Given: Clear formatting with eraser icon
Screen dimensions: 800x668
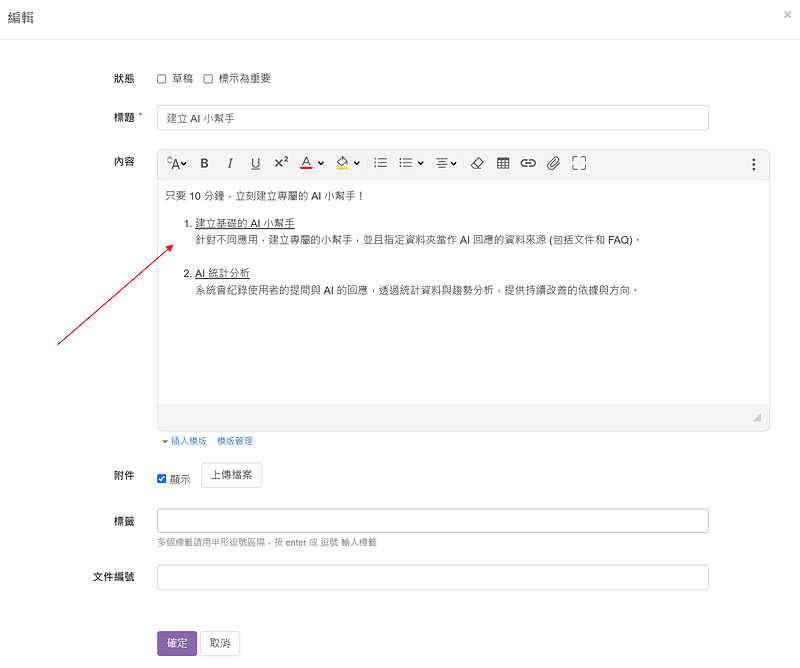Looking at the screenshot, I should (477, 164).
